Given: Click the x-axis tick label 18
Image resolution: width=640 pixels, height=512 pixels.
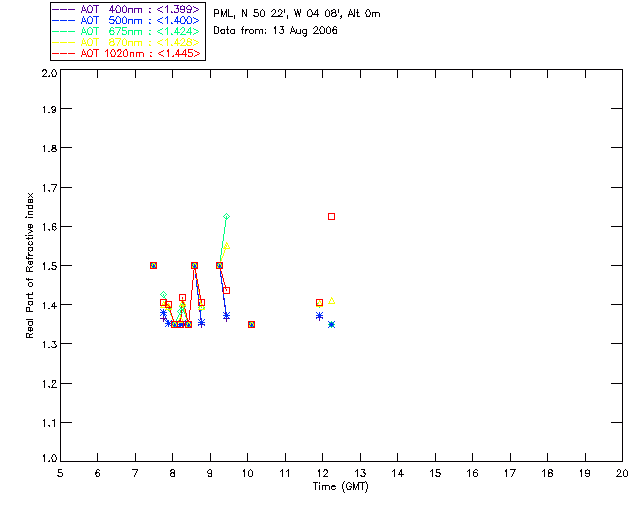Looking at the screenshot, I should click(547, 474).
